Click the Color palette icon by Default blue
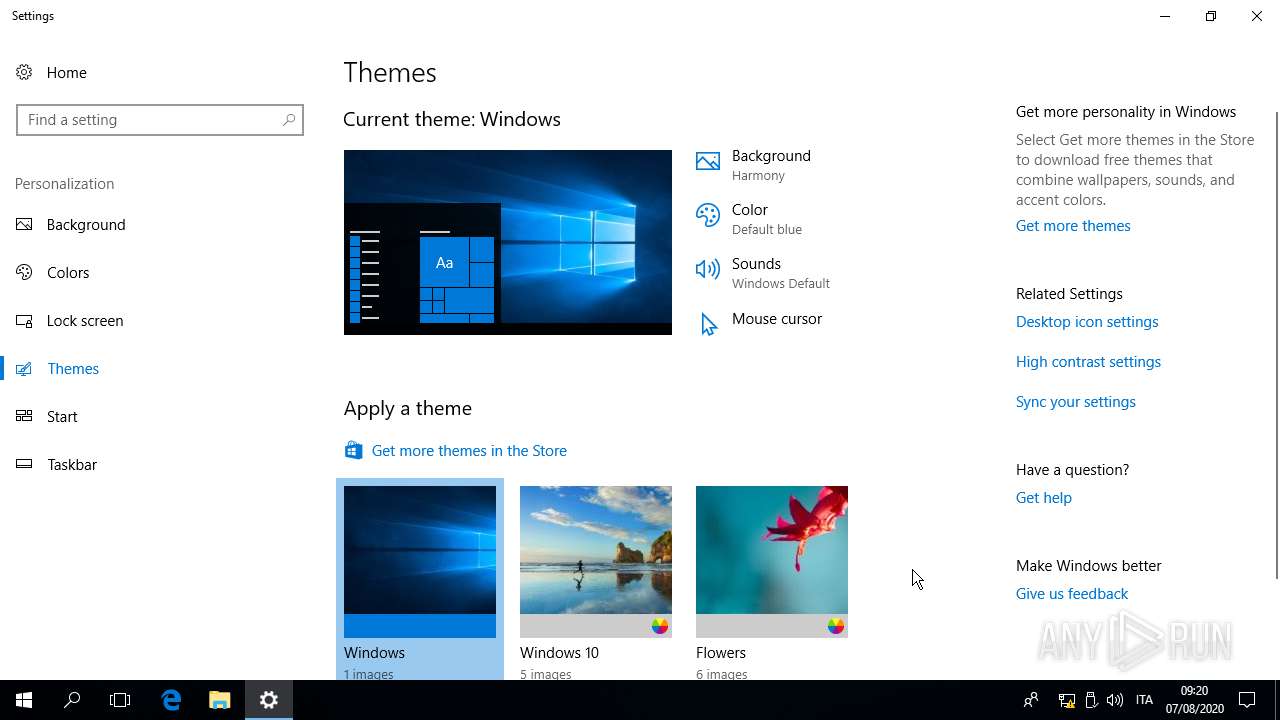 point(708,215)
